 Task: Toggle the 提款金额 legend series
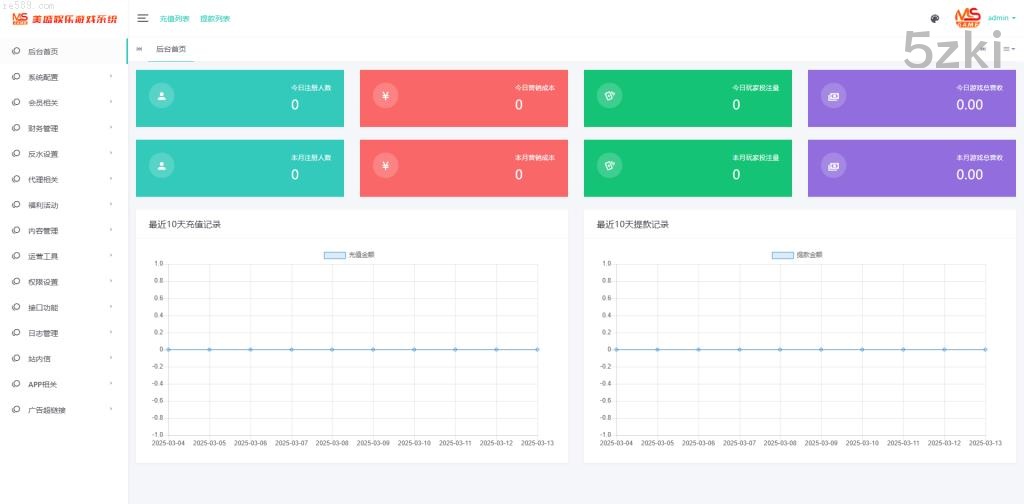pyautogui.click(x=798, y=255)
